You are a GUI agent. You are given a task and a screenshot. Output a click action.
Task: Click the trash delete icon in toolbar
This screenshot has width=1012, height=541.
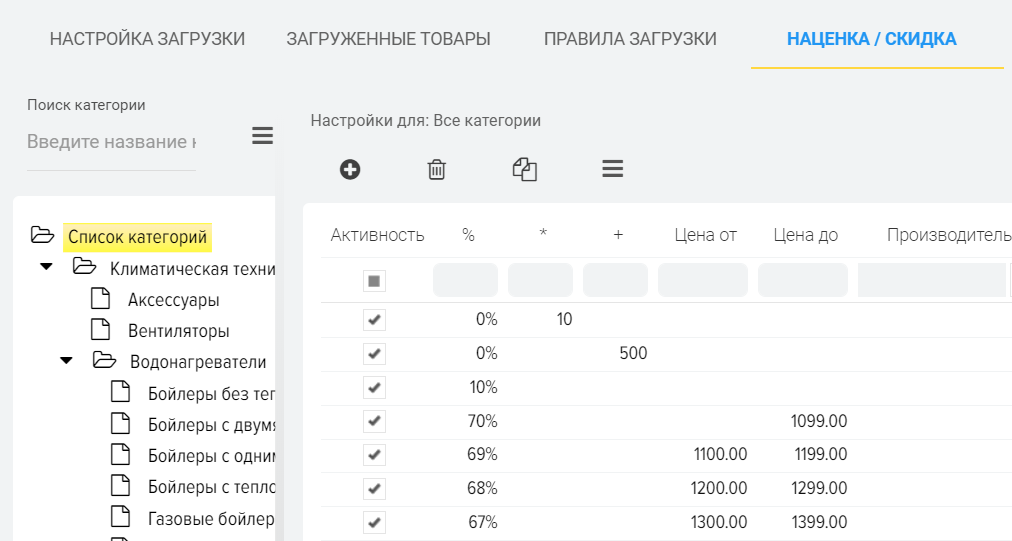(x=437, y=169)
